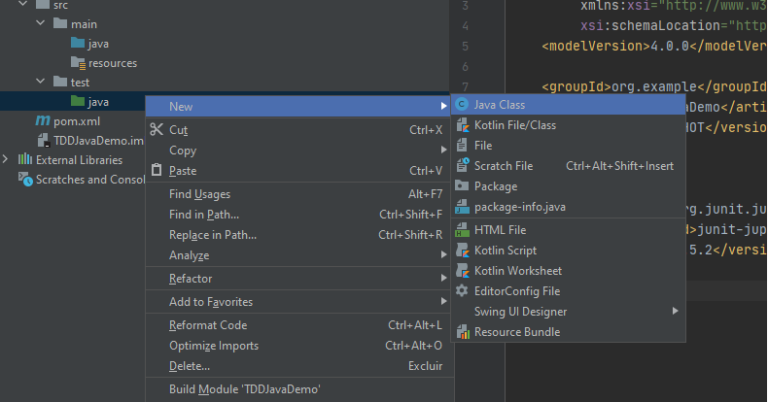Click the EditorConfig File gear icon
Screen dimensions: 768x402
[462, 291]
